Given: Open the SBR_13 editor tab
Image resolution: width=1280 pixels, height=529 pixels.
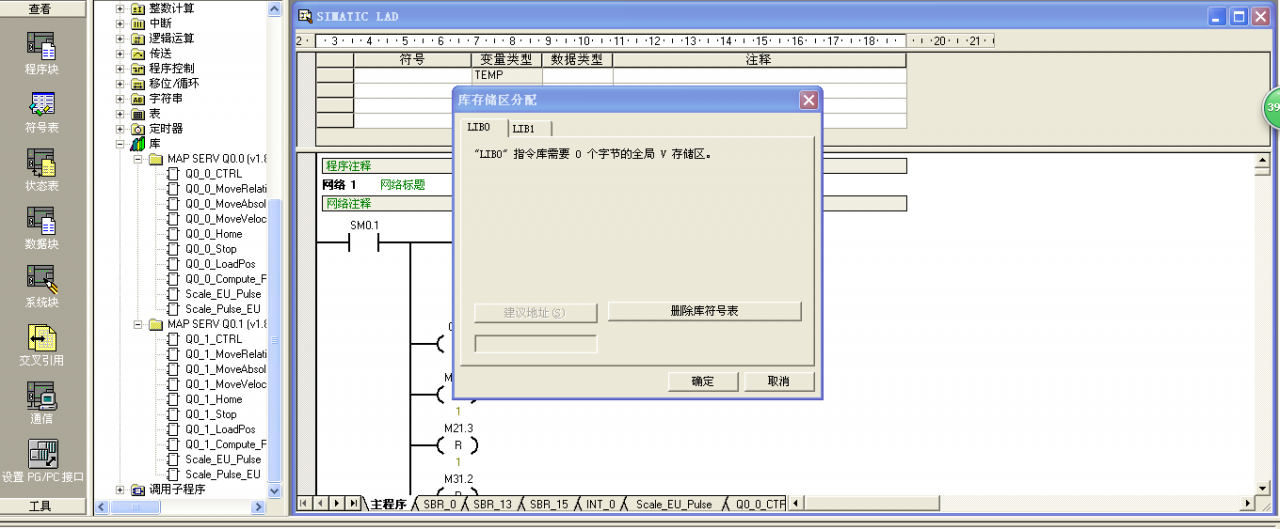Looking at the screenshot, I should coord(492,504).
